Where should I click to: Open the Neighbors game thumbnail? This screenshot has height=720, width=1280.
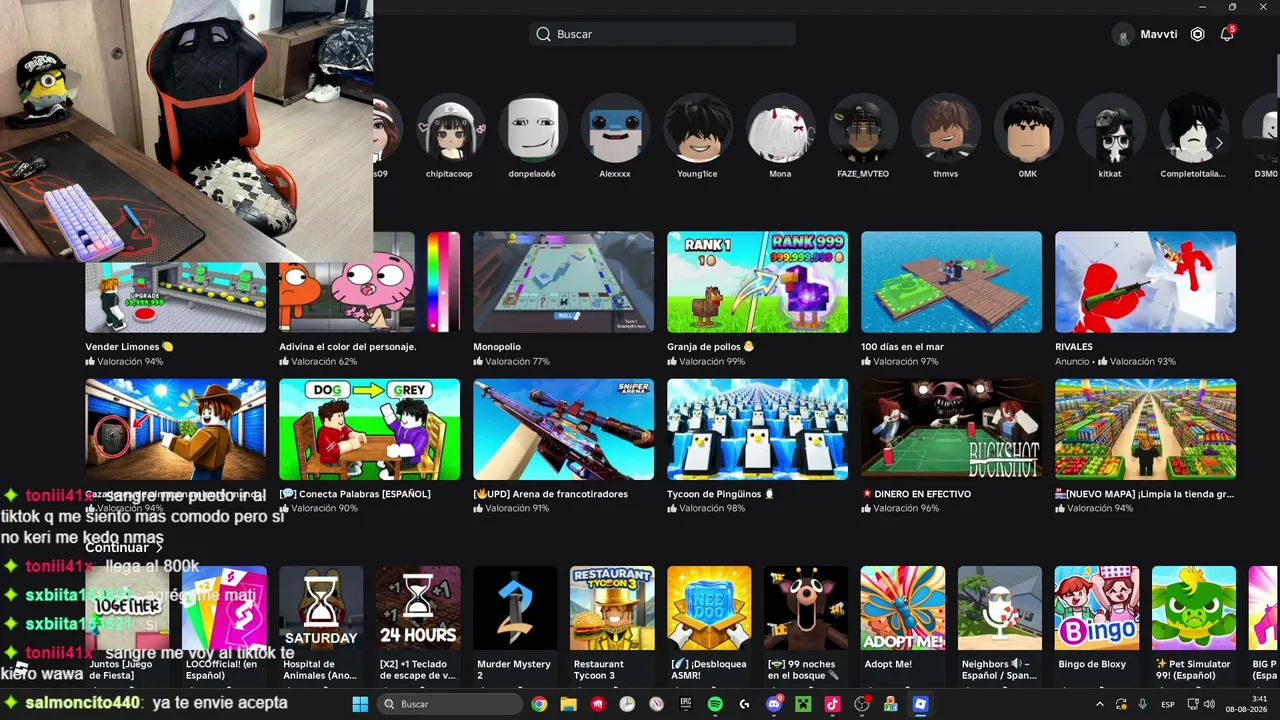click(1000, 608)
